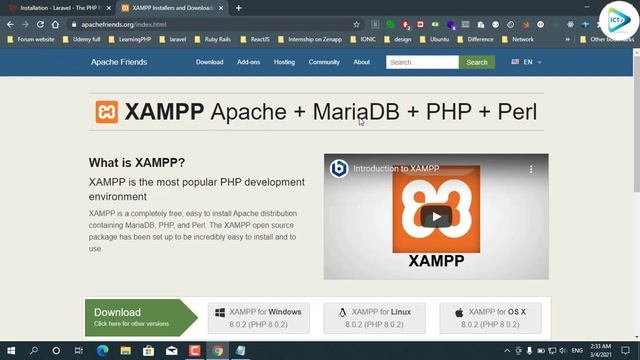Image resolution: width=640 pixels, height=360 pixels.
Task: Open File Explorer from taskbar
Action: pyautogui.click(x=125, y=351)
